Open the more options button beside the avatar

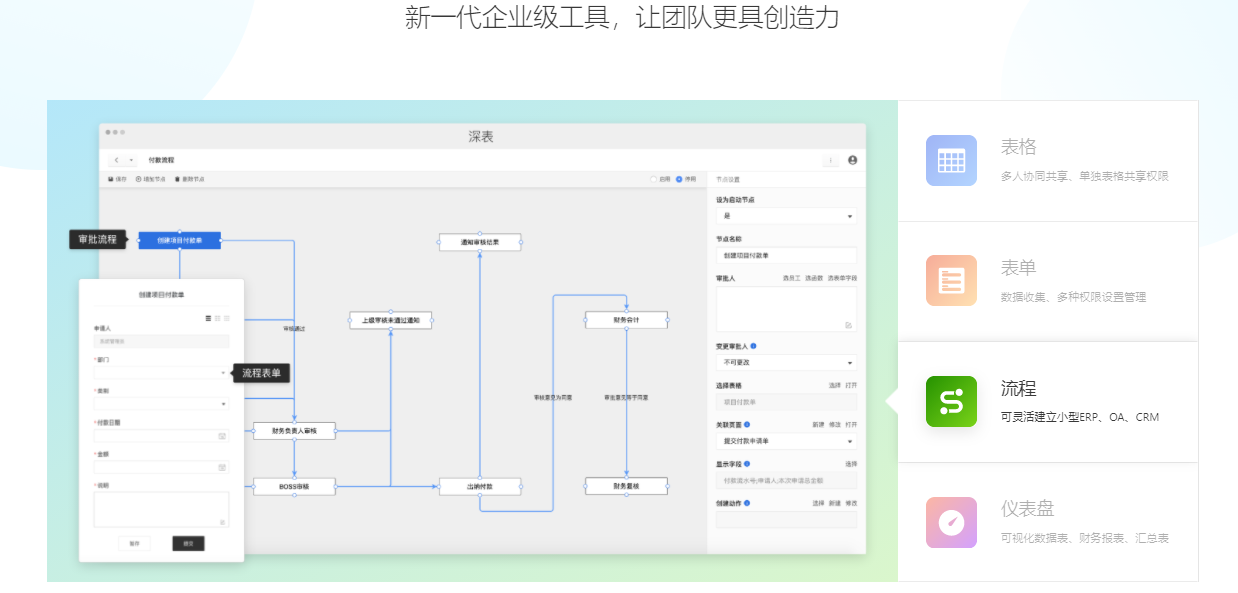tap(831, 160)
